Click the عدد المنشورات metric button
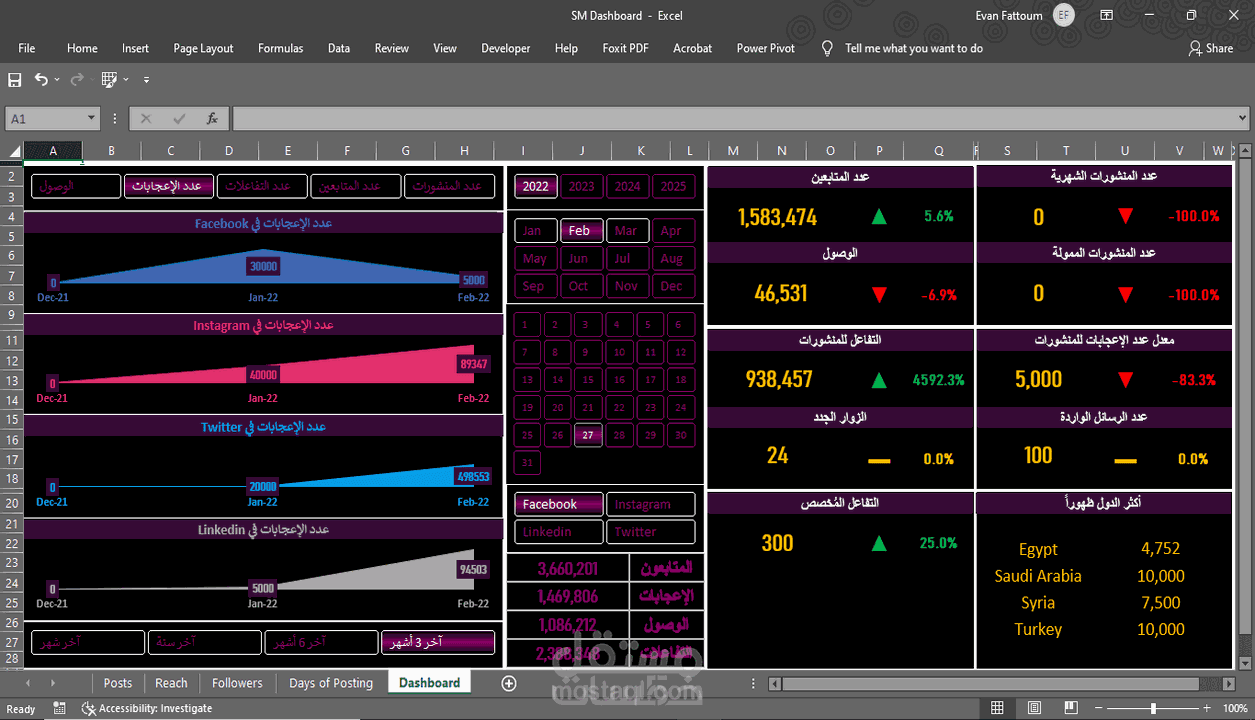1255x720 pixels. (x=448, y=186)
